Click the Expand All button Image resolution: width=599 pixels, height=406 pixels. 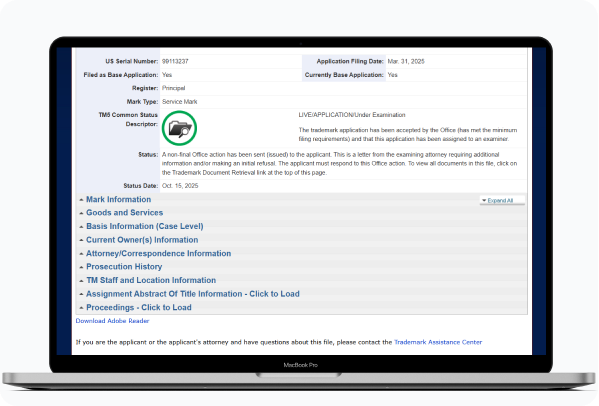tap(502, 201)
